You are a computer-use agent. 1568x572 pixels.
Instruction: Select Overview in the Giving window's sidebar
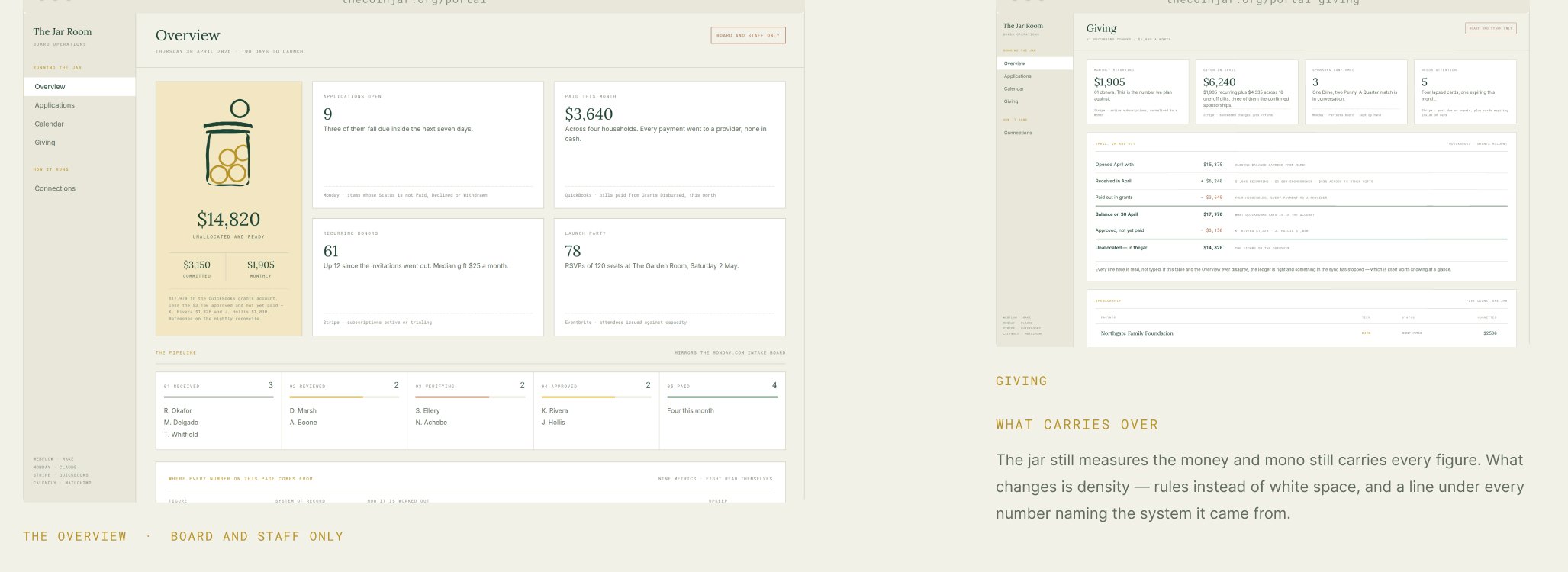[x=1035, y=63]
